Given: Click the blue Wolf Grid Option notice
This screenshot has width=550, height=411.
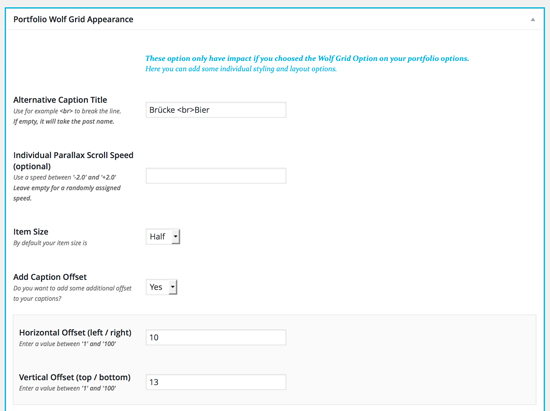Looking at the screenshot, I should 307,58.
